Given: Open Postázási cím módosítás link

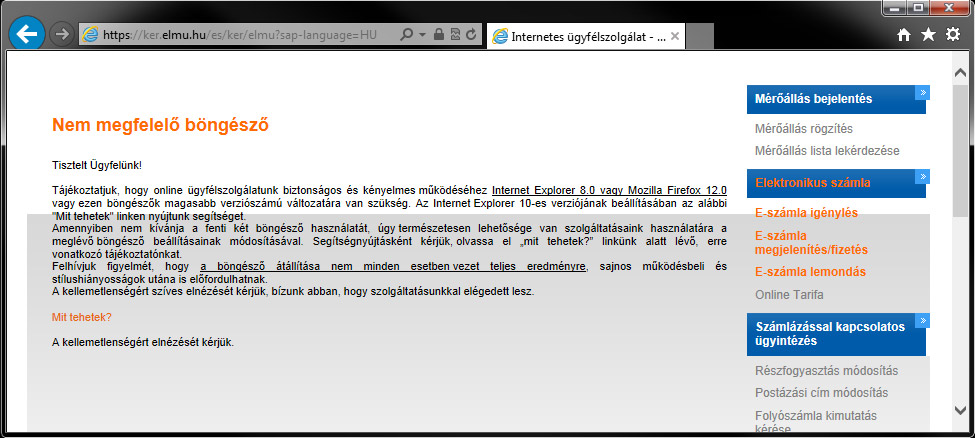Looking at the screenshot, I should 821,393.
